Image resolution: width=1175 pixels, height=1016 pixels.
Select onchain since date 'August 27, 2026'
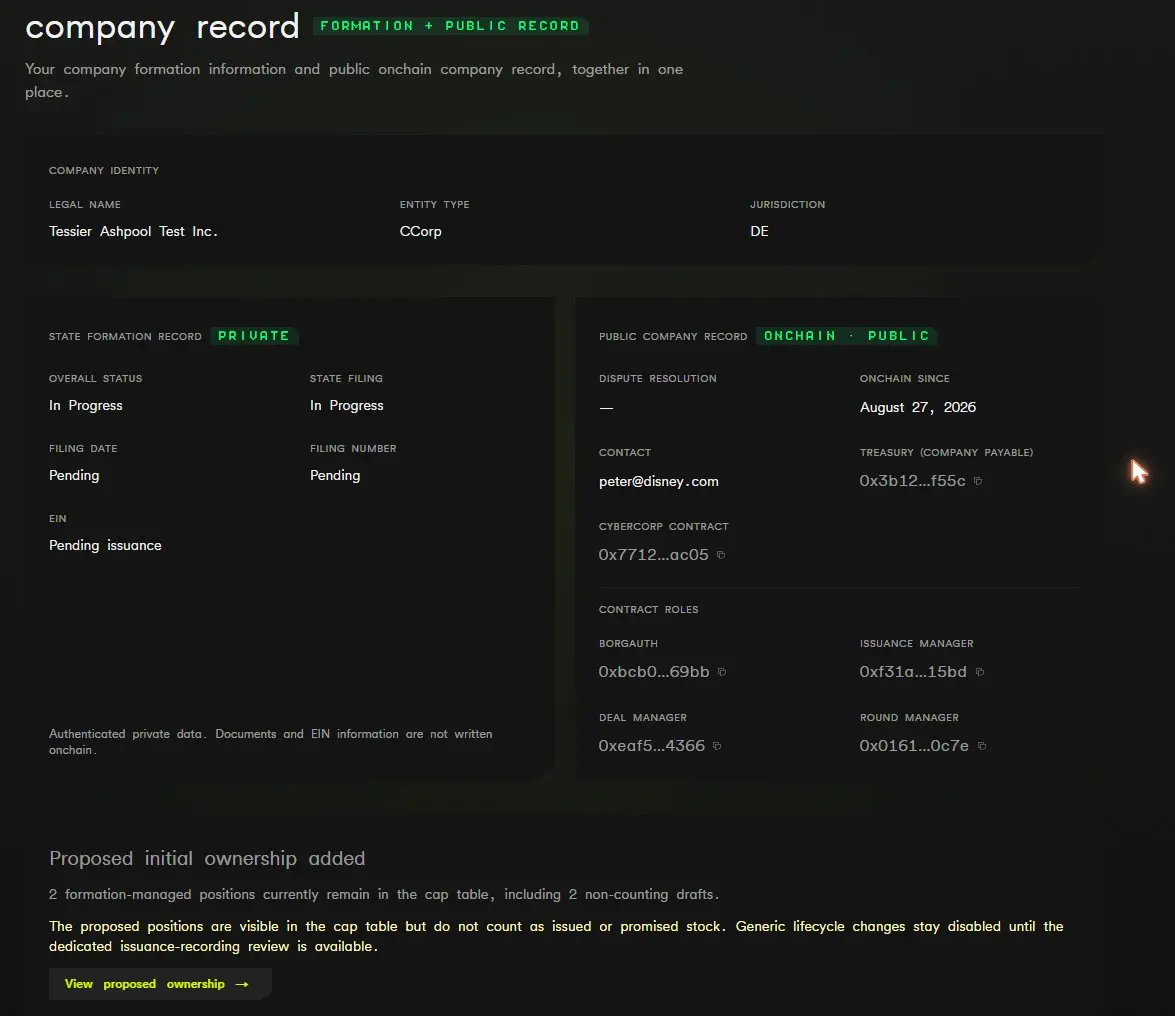pos(917,408)
